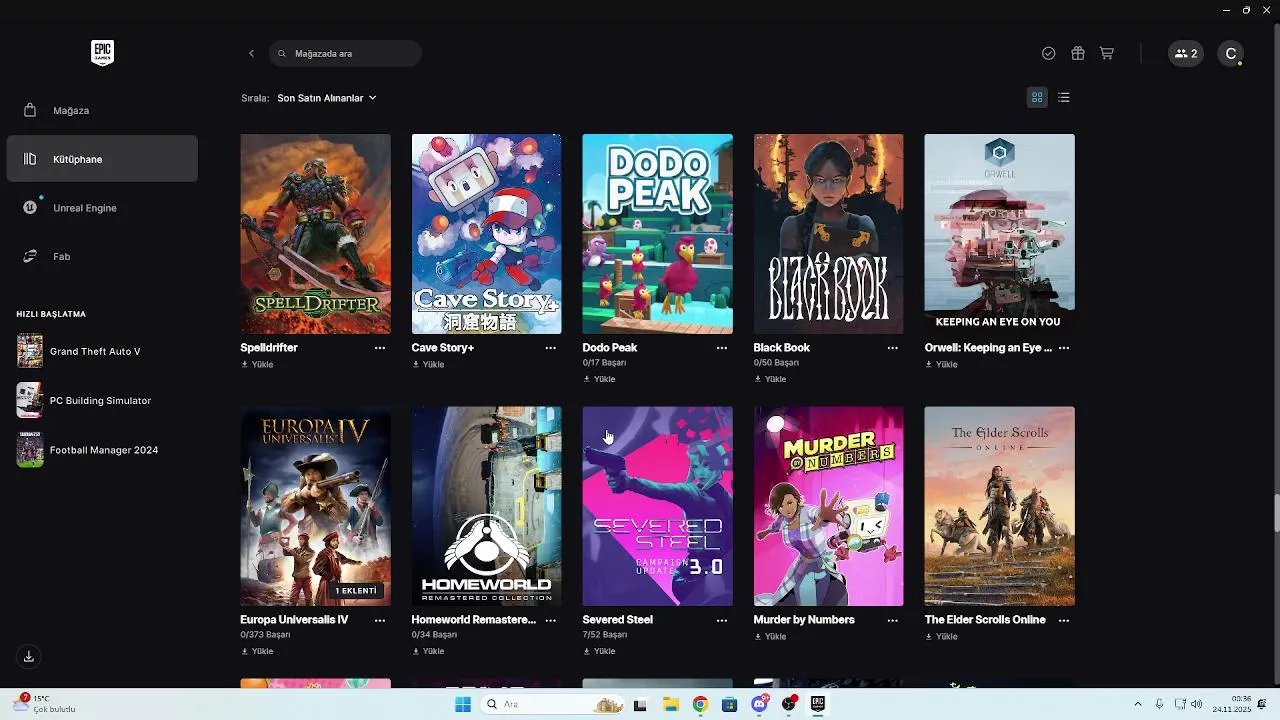Switch to grid view

(1037, 97)
